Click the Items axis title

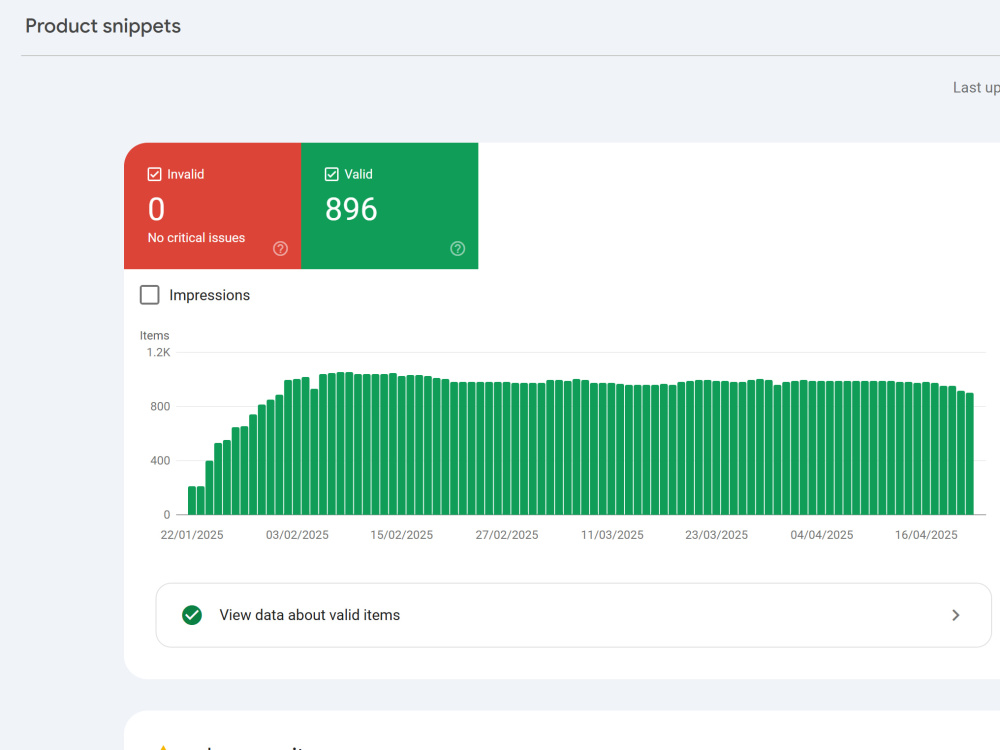click(x=154, y=335)
